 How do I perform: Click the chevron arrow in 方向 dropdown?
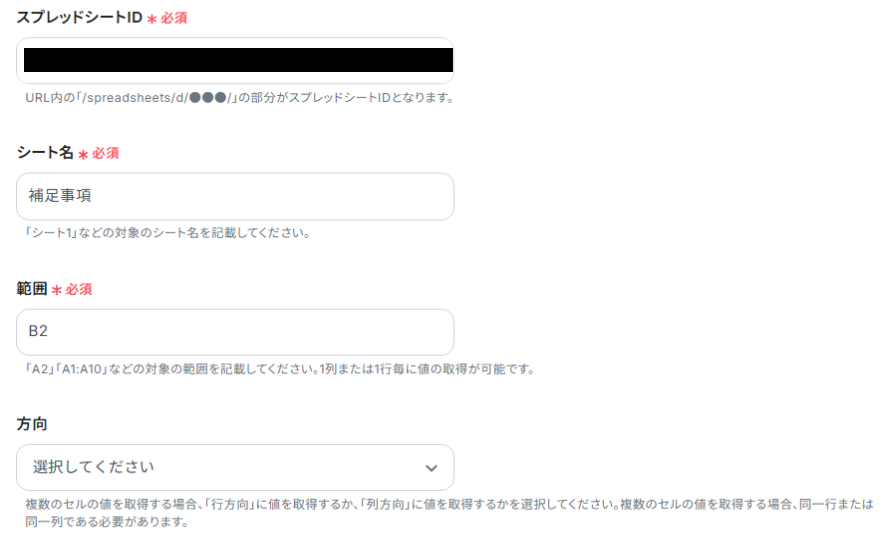431,469
